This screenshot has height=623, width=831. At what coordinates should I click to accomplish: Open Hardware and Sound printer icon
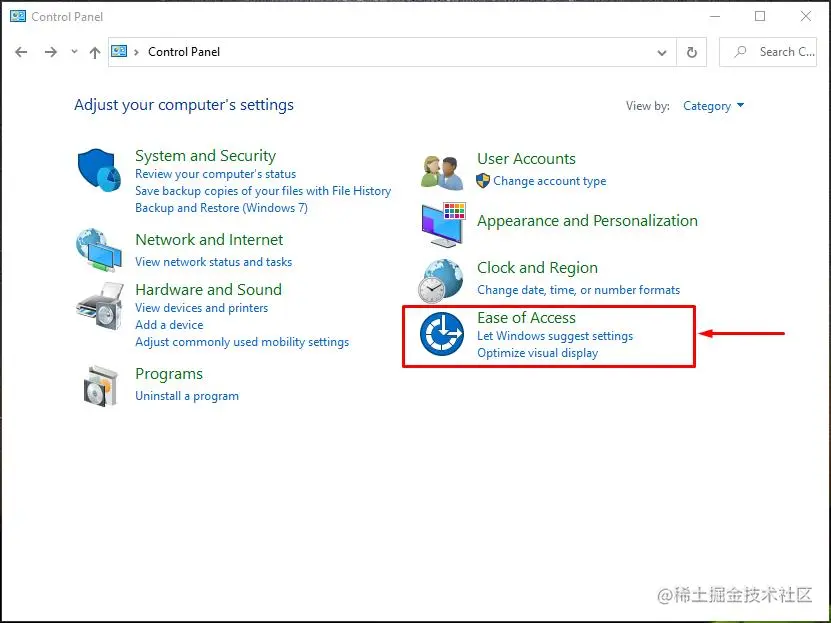(x=100, y=306)
